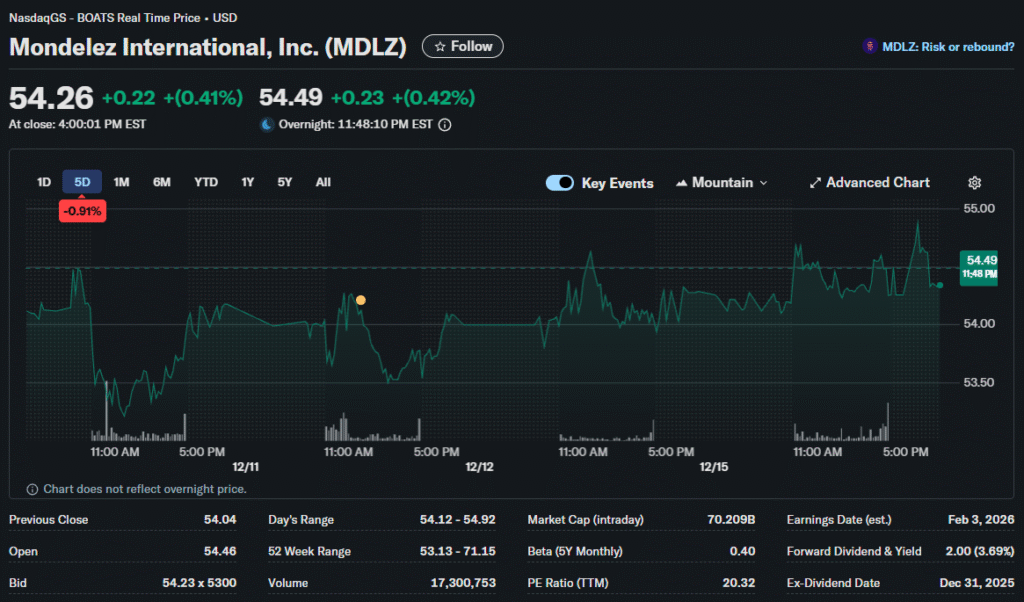Follow Mondelez International stock
The image size is (1024, 602).
click(463, 46)
